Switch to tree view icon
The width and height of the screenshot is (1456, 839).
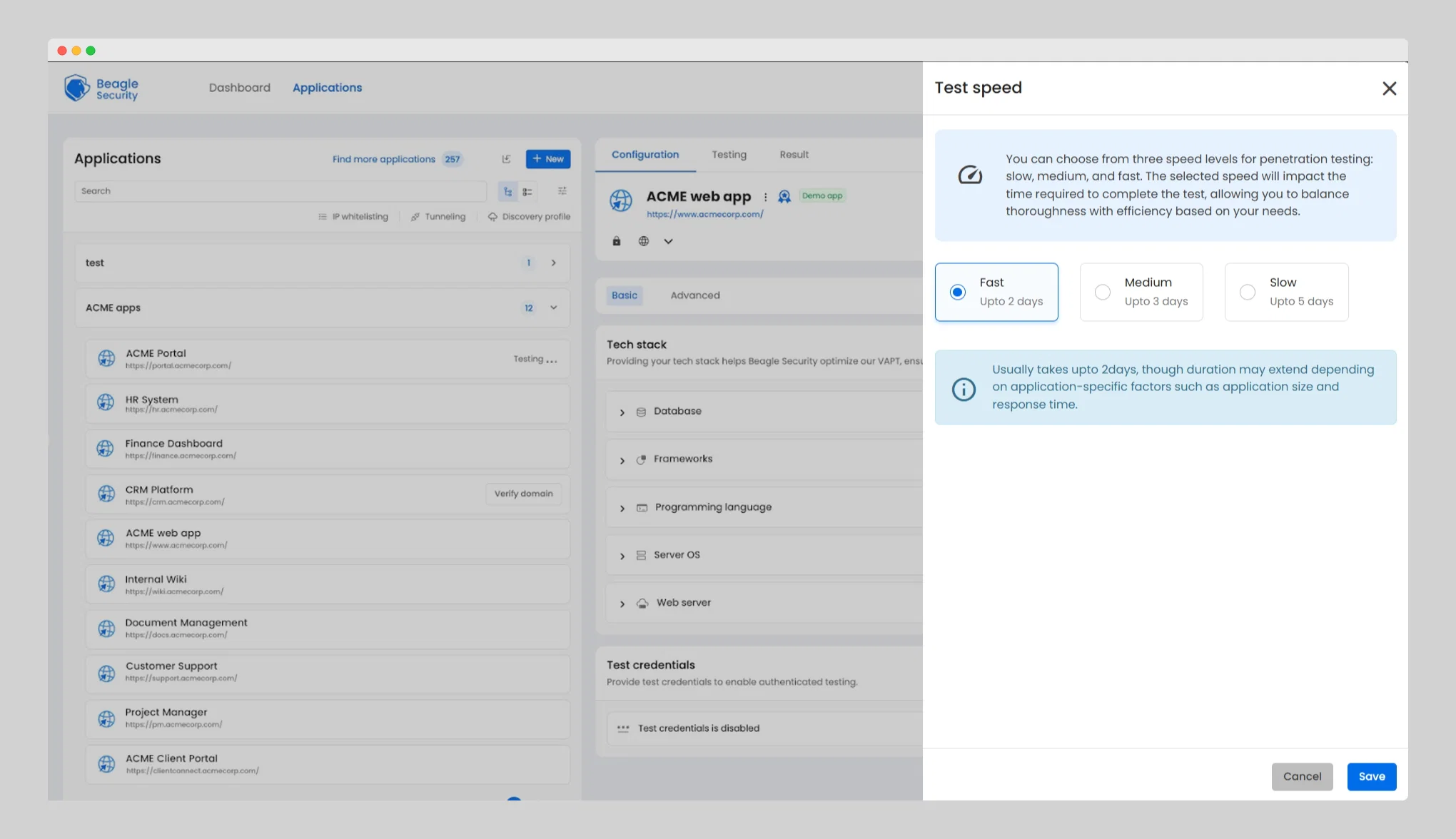pos(507,191)
